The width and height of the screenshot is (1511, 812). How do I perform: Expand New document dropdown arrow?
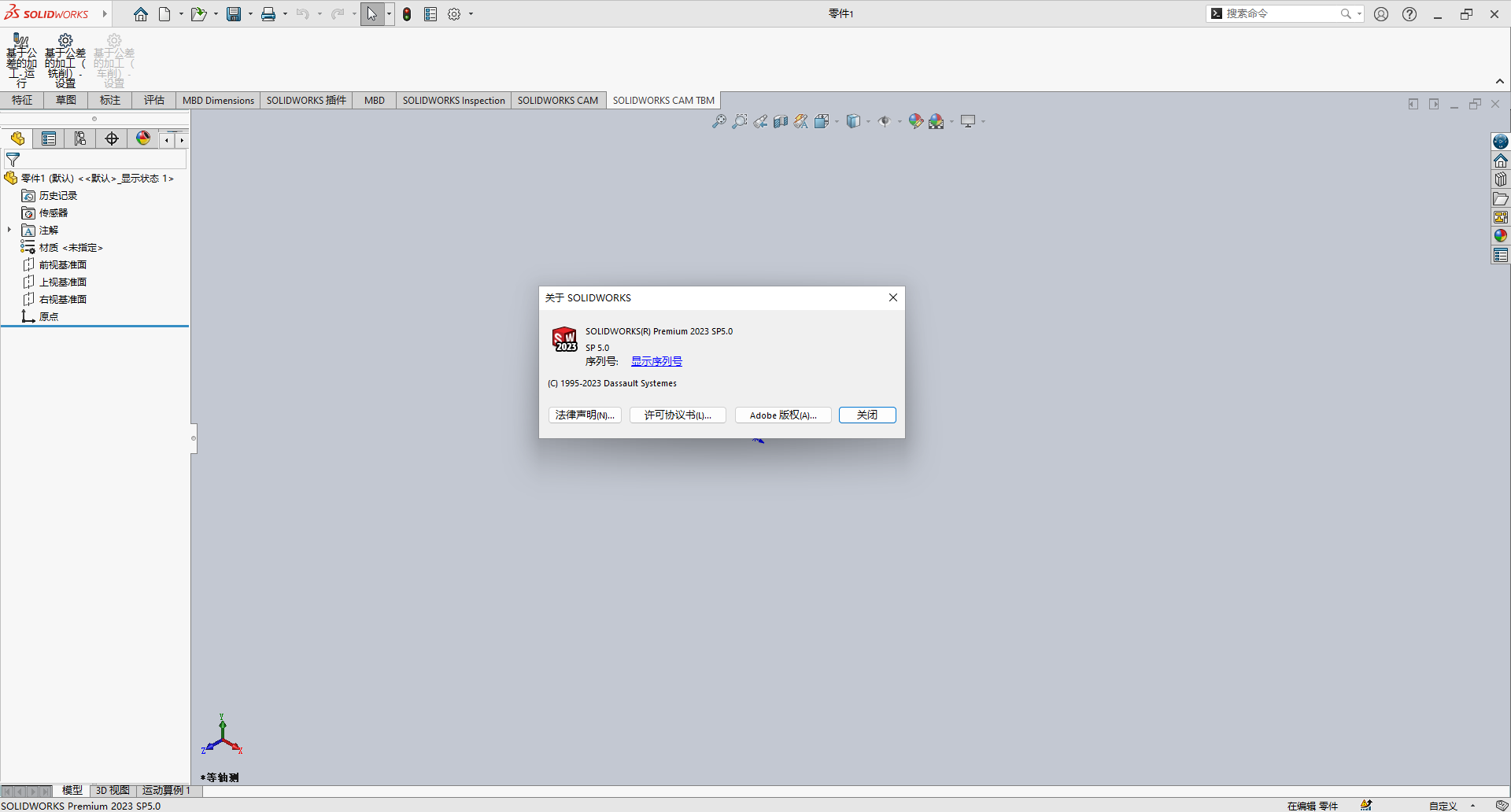tap(181, 14)
